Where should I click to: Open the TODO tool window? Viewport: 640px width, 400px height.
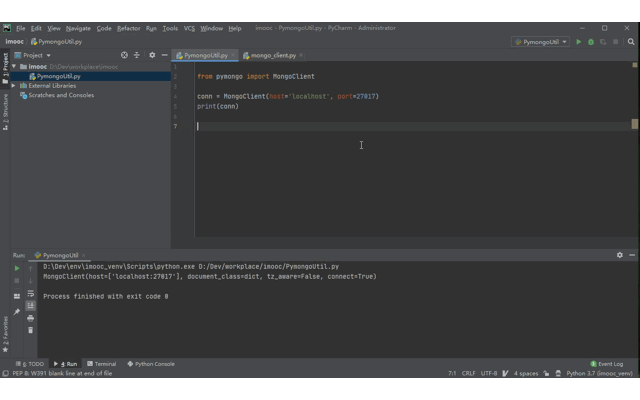(30, 364)
